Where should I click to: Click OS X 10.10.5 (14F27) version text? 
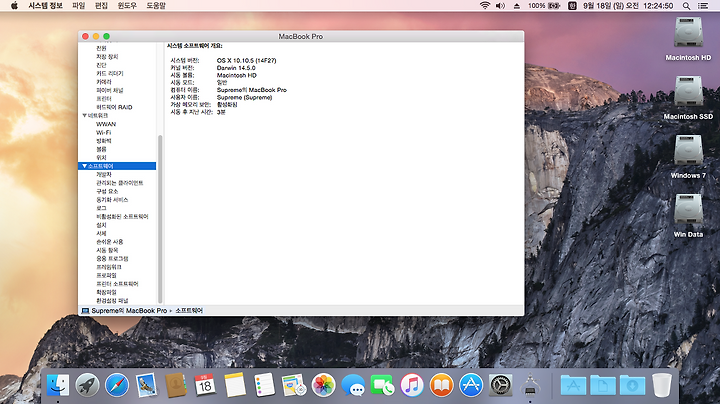(247, 61)
